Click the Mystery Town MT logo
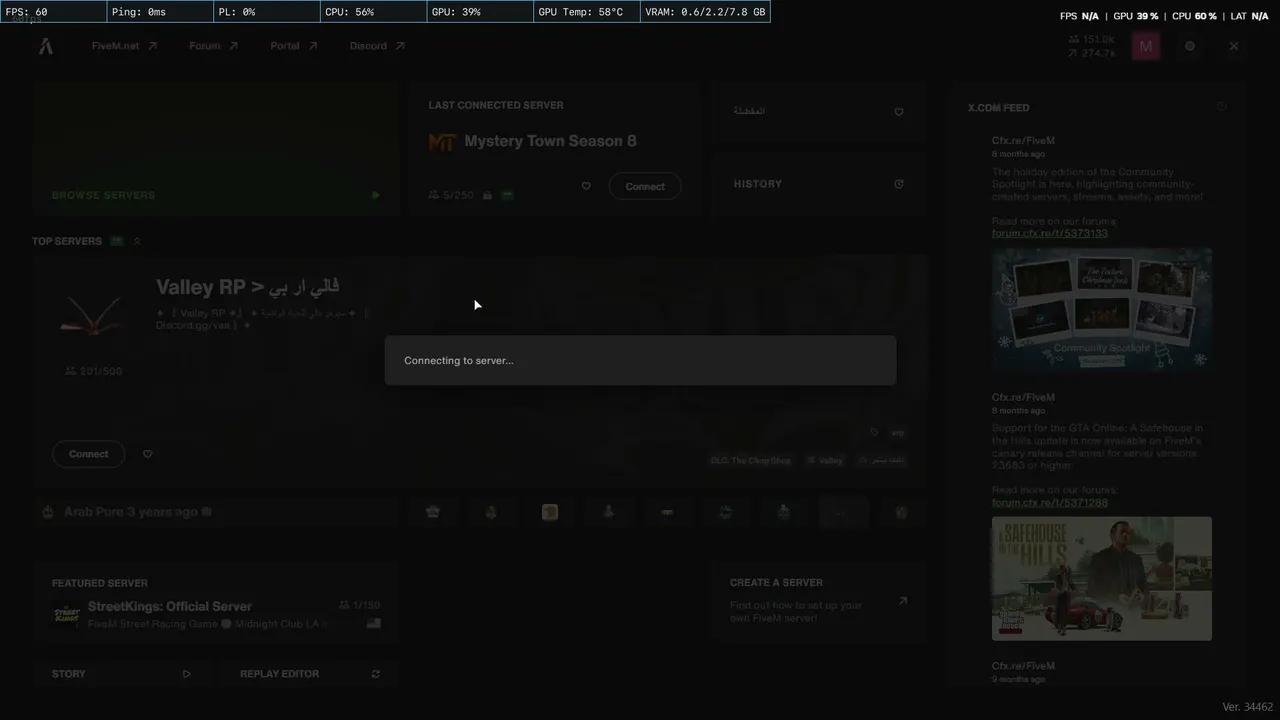The image size is (1280, 720). click(442, 142)
